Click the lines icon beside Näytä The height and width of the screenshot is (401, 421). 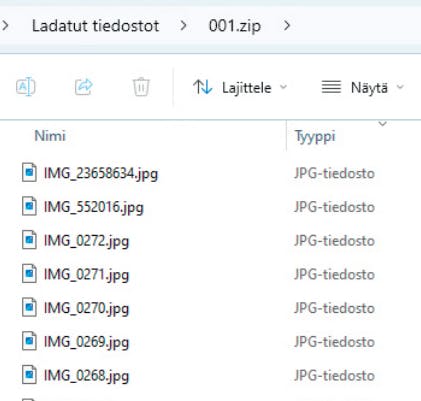click(331, 87)
